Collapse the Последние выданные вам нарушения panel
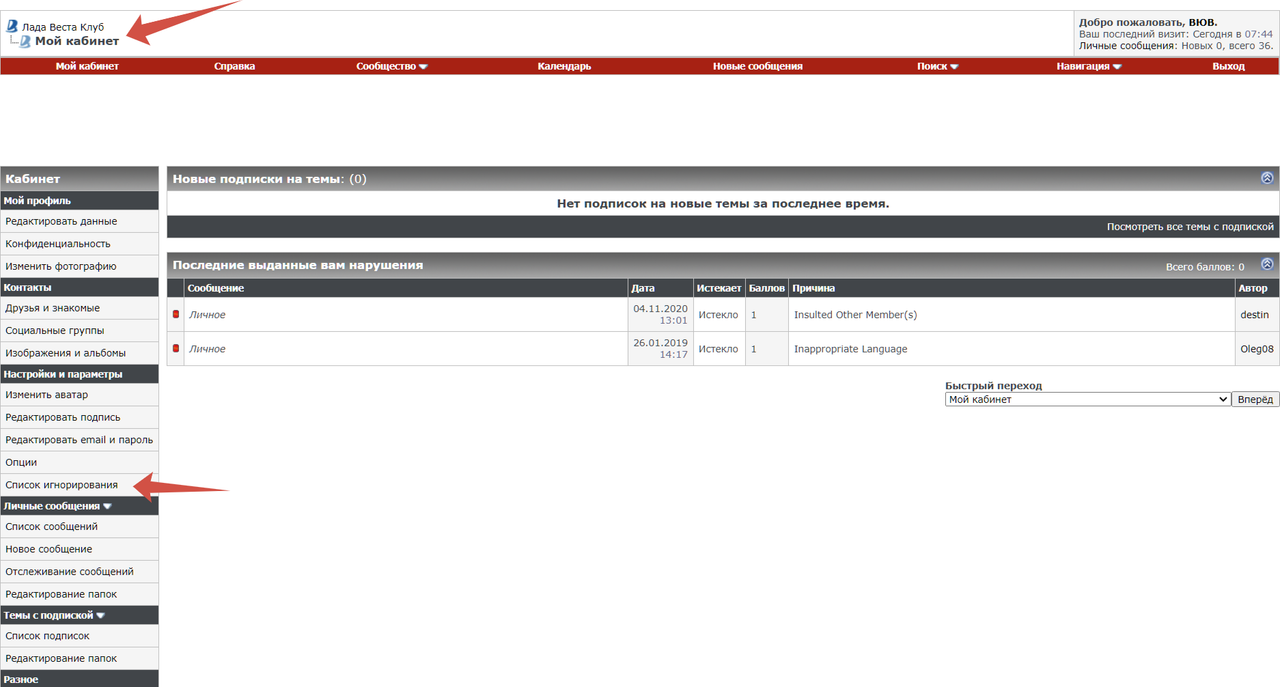The height and width of the screenshot is (687, 1280). [1267, 265]
